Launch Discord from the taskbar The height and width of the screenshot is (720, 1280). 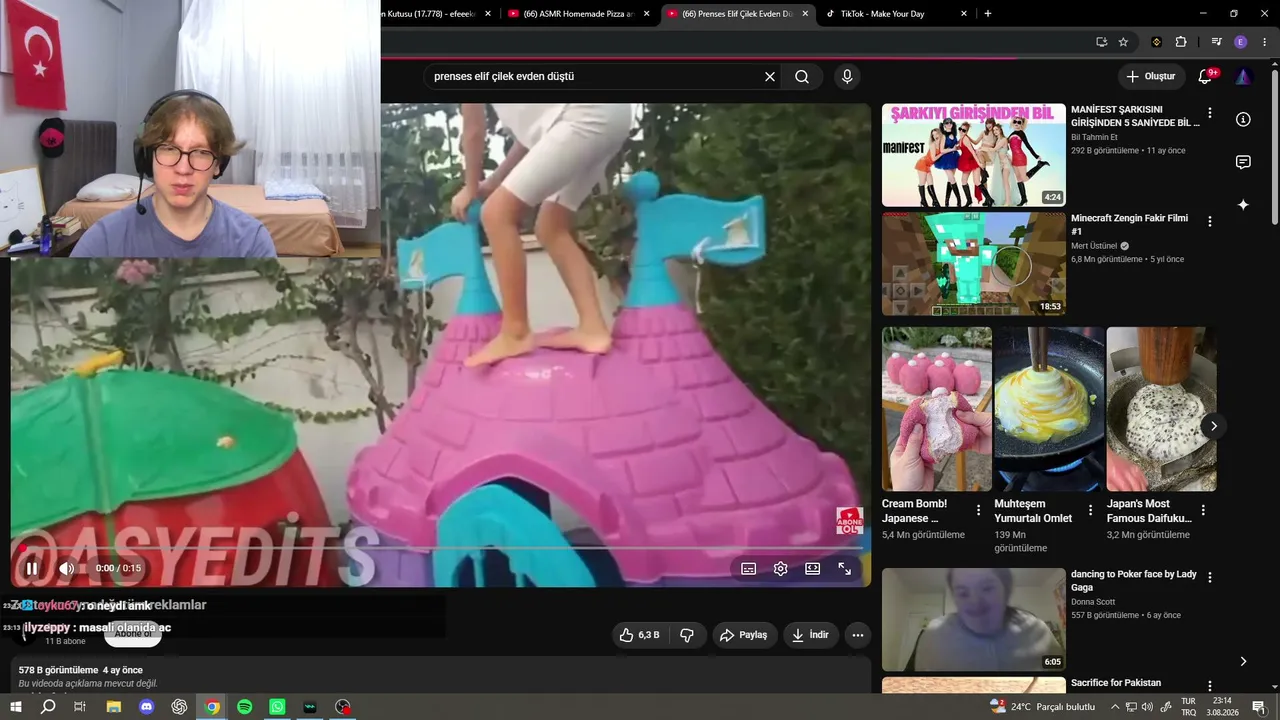tap(146, 707)
